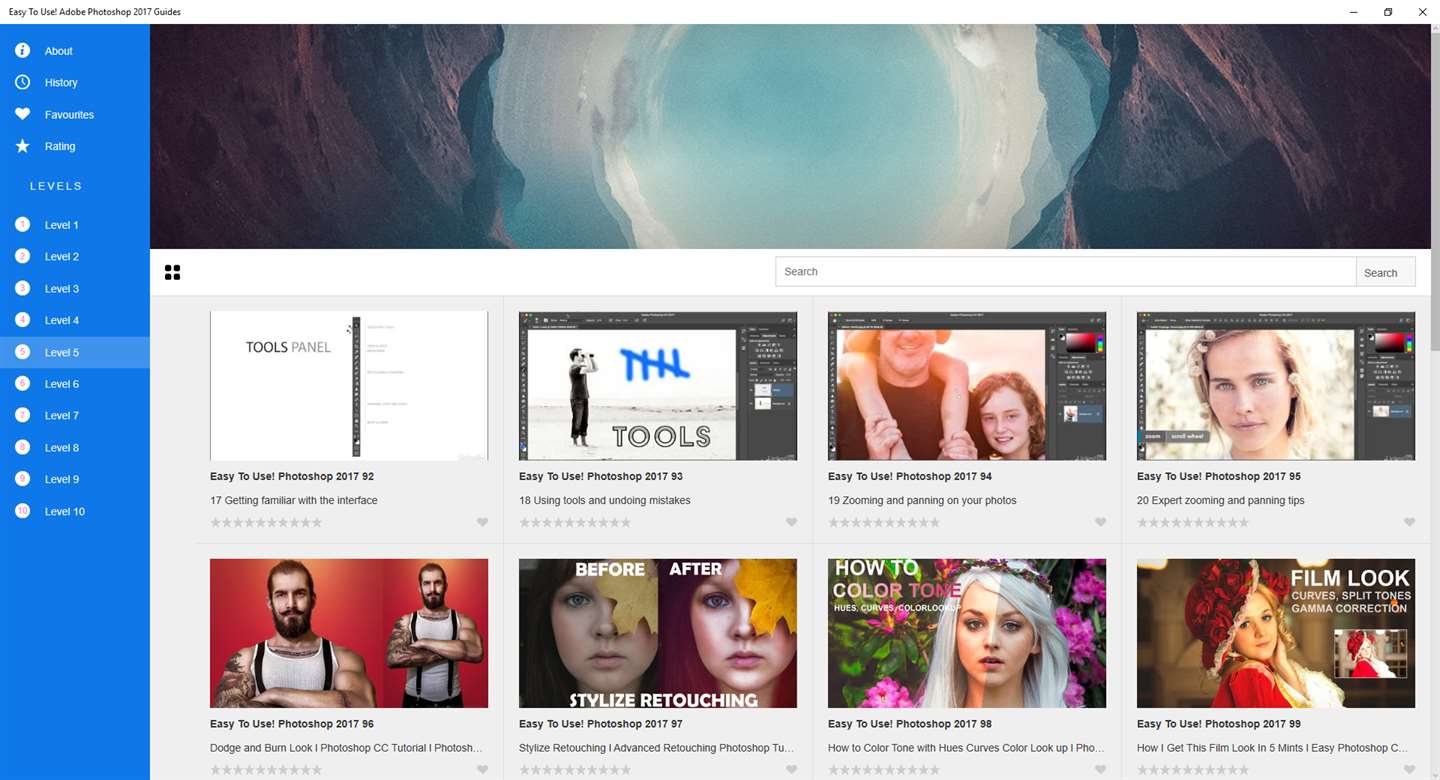Screen dimensions: 1440x780
Task: Favourite Photoshop 2017 96 with heart icon
Action: pyautogui.click(x=482, y=770)
